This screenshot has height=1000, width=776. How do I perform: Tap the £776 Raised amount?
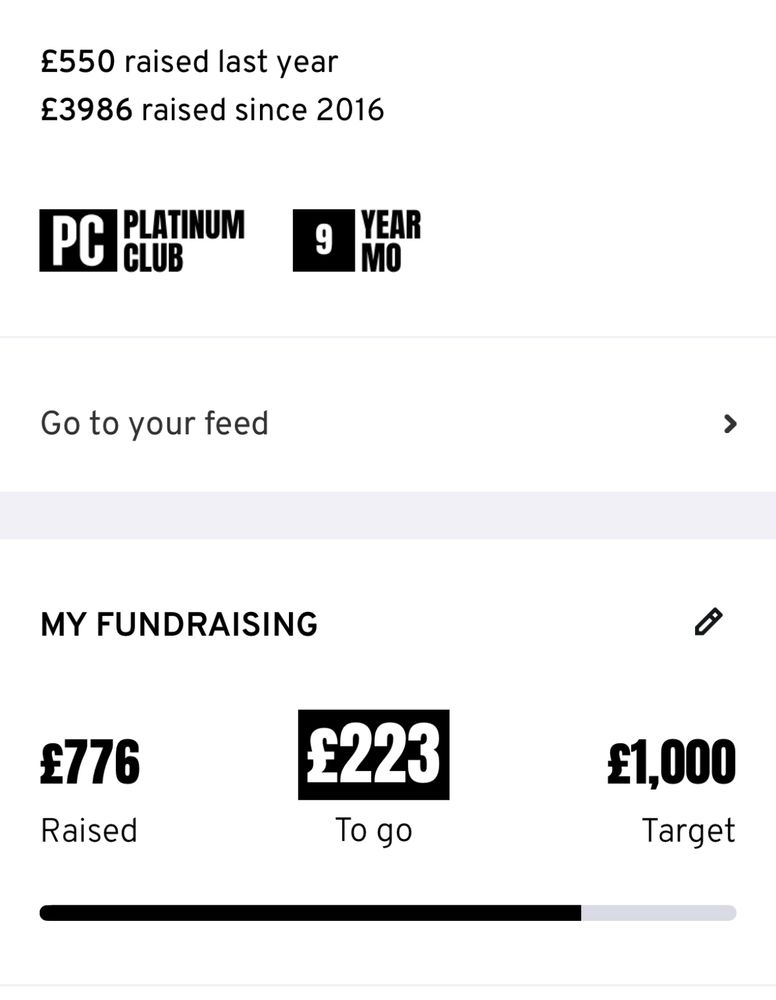(90, 761)
